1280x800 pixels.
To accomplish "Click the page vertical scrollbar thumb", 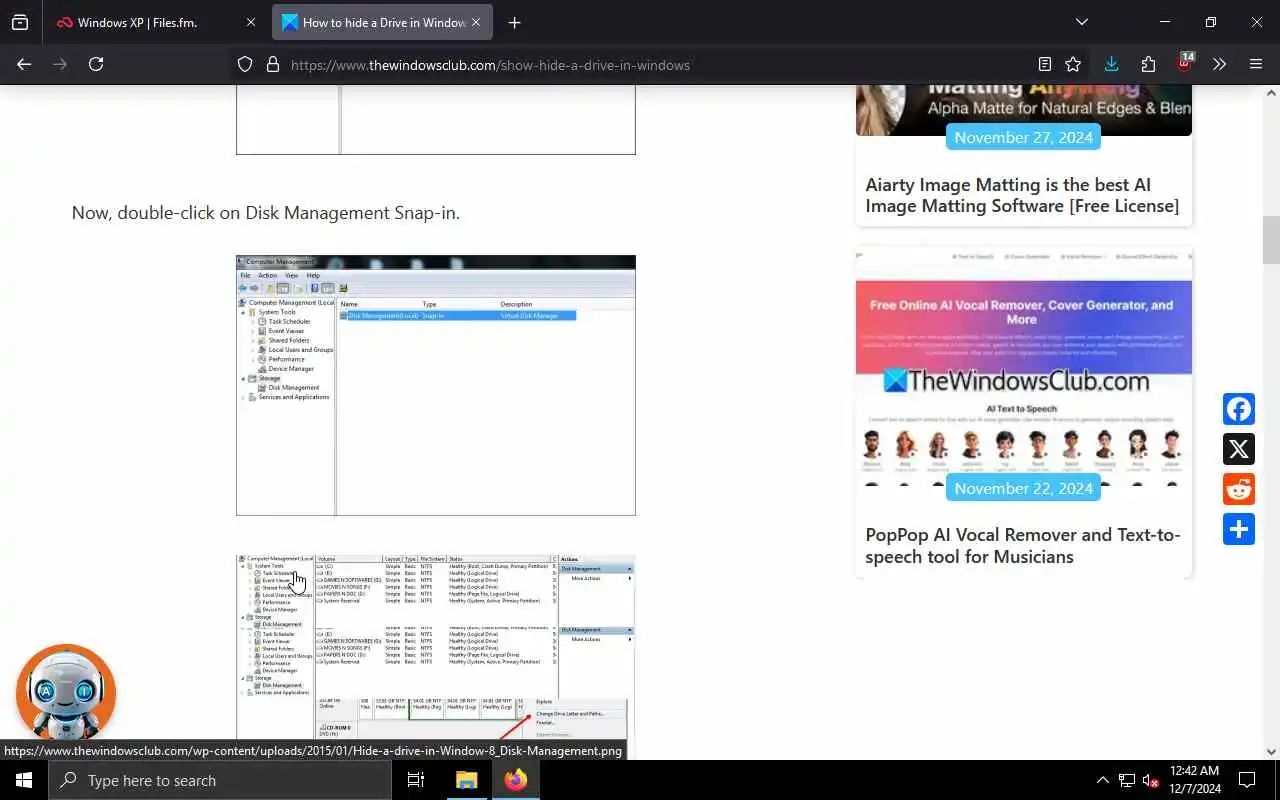I will pyautogui.click(x=1271, y=240).
